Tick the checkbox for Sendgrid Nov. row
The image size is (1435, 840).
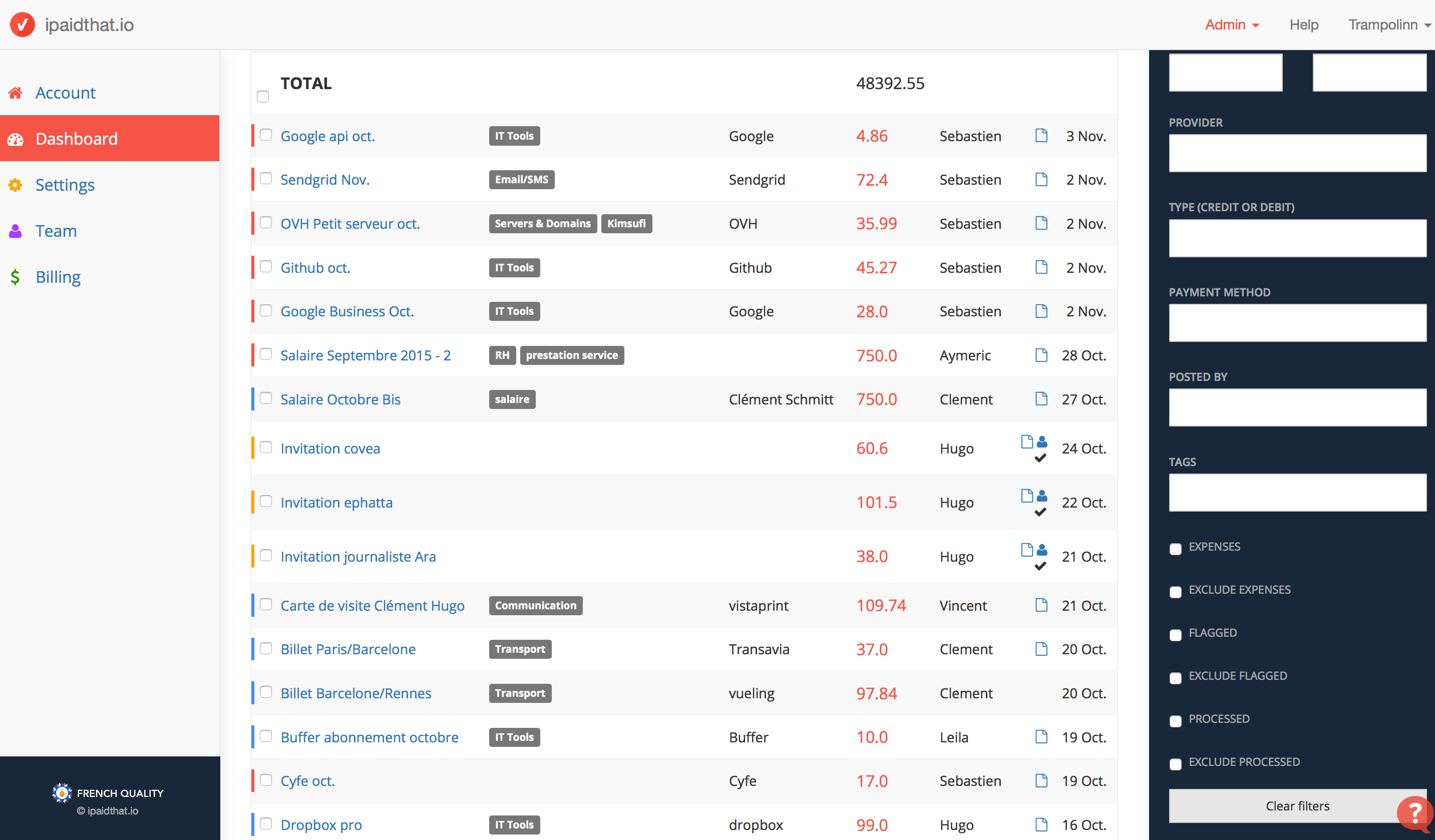pos(266,179)
